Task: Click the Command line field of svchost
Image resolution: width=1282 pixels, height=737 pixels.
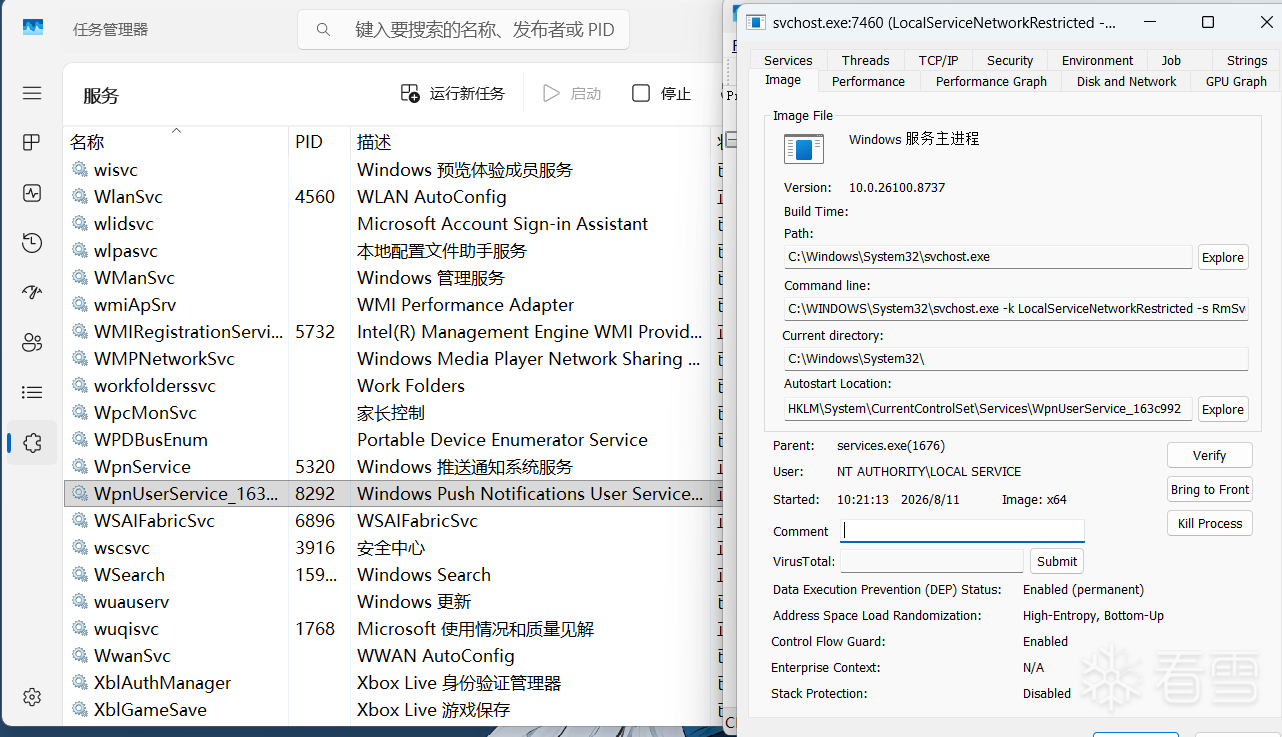Action: [1016, 309]
